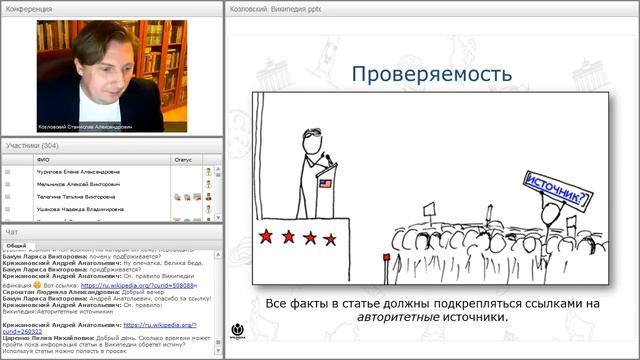Select the Общий chat tab

coord(16,245)
